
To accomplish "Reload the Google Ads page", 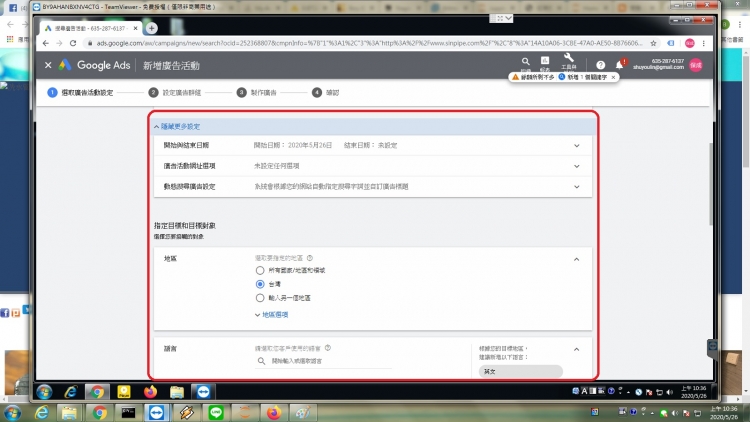I will tap(73, 43).
